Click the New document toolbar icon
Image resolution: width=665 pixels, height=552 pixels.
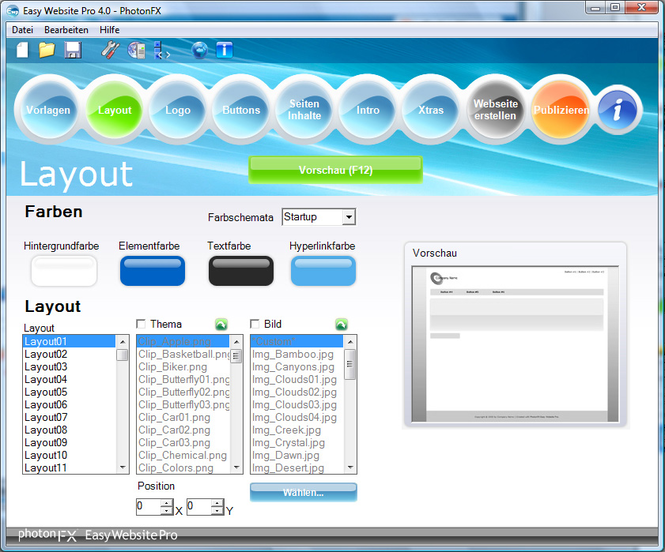pos(22,50)
